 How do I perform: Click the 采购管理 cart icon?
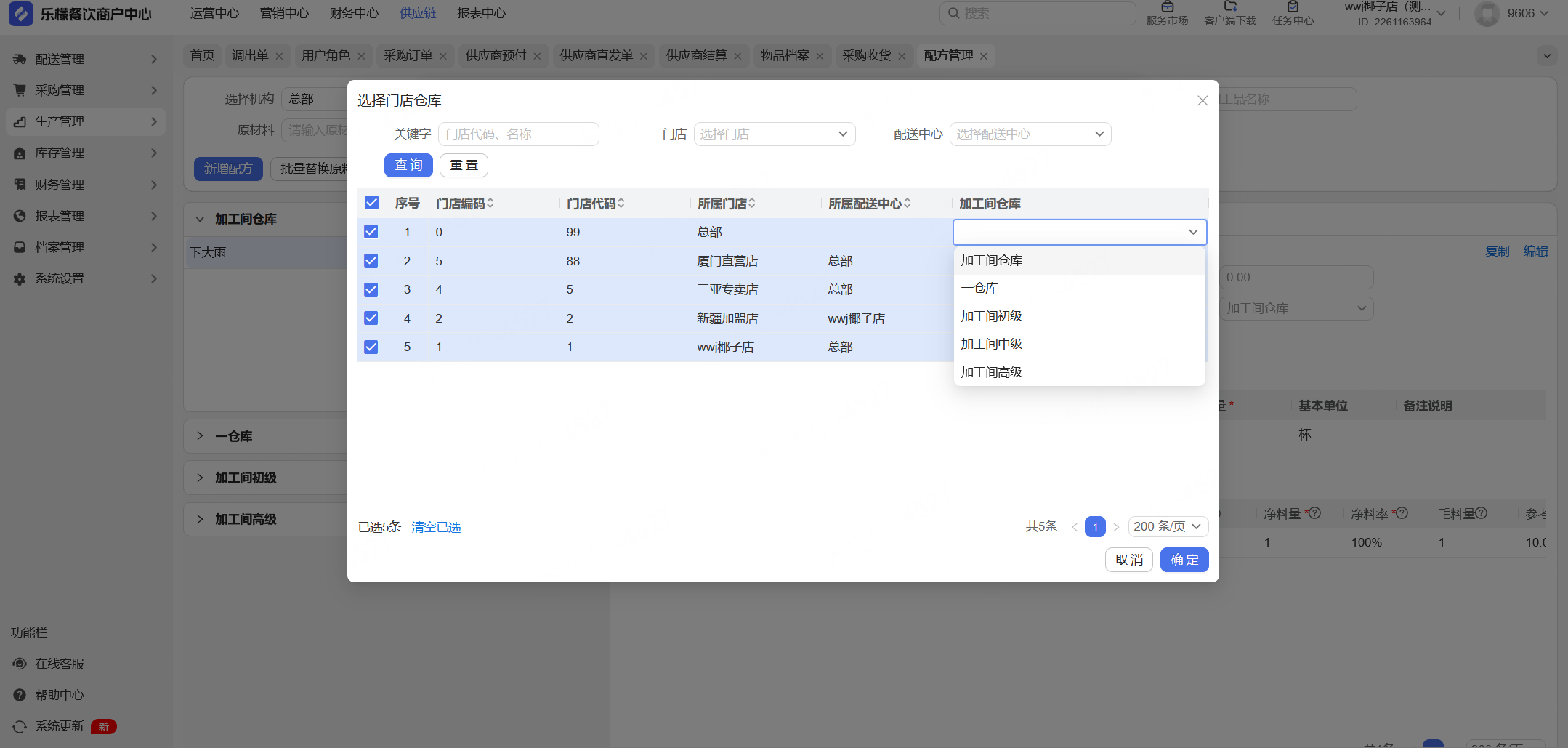[x=20, y=90]
